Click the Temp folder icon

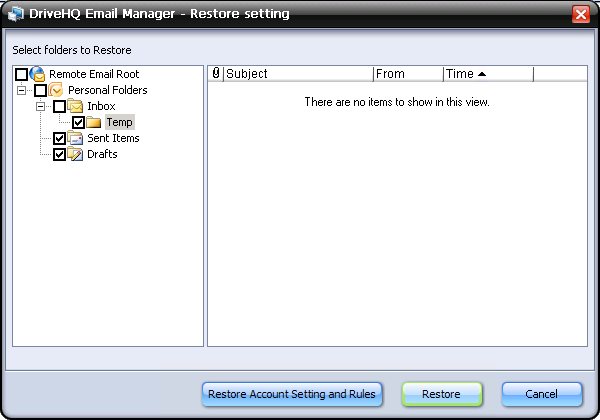95,122
